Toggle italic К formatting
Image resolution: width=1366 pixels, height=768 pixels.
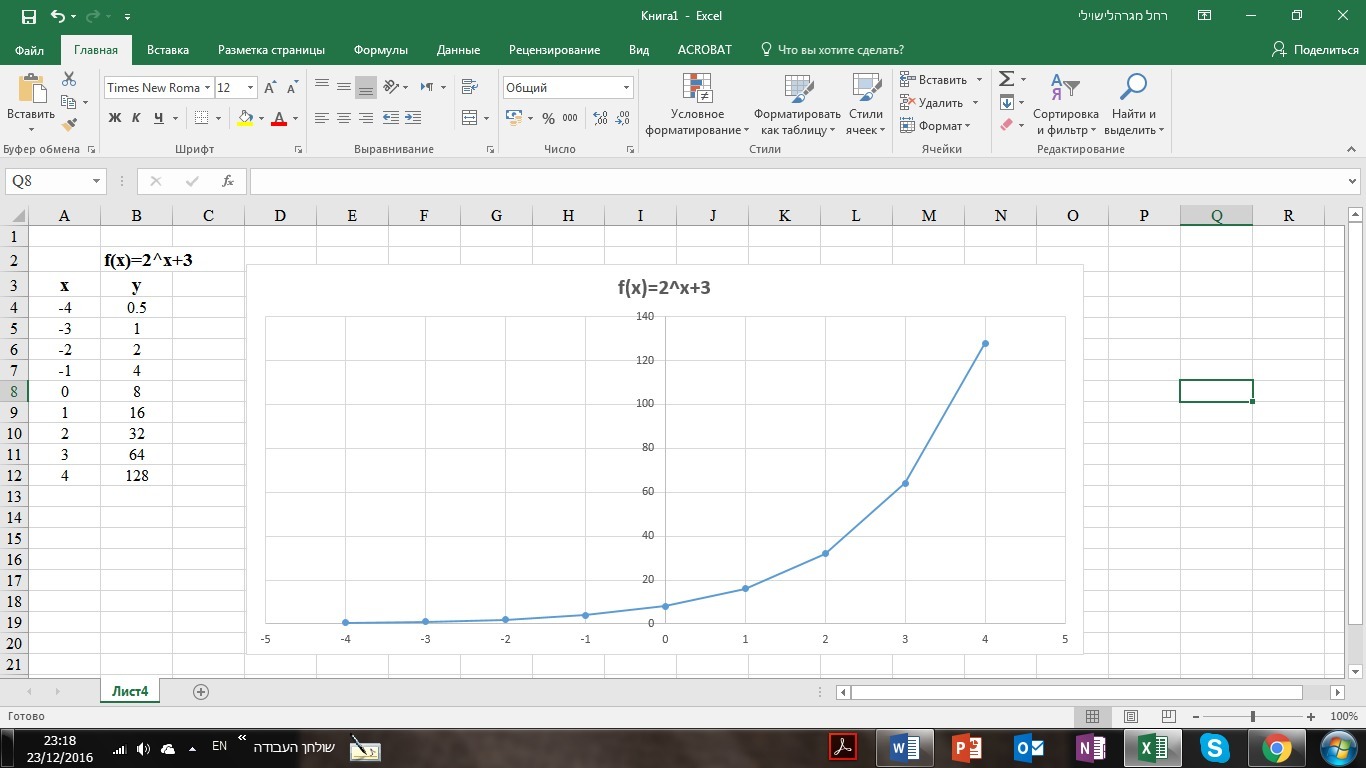pyautogui.click(x=136, y=118)
